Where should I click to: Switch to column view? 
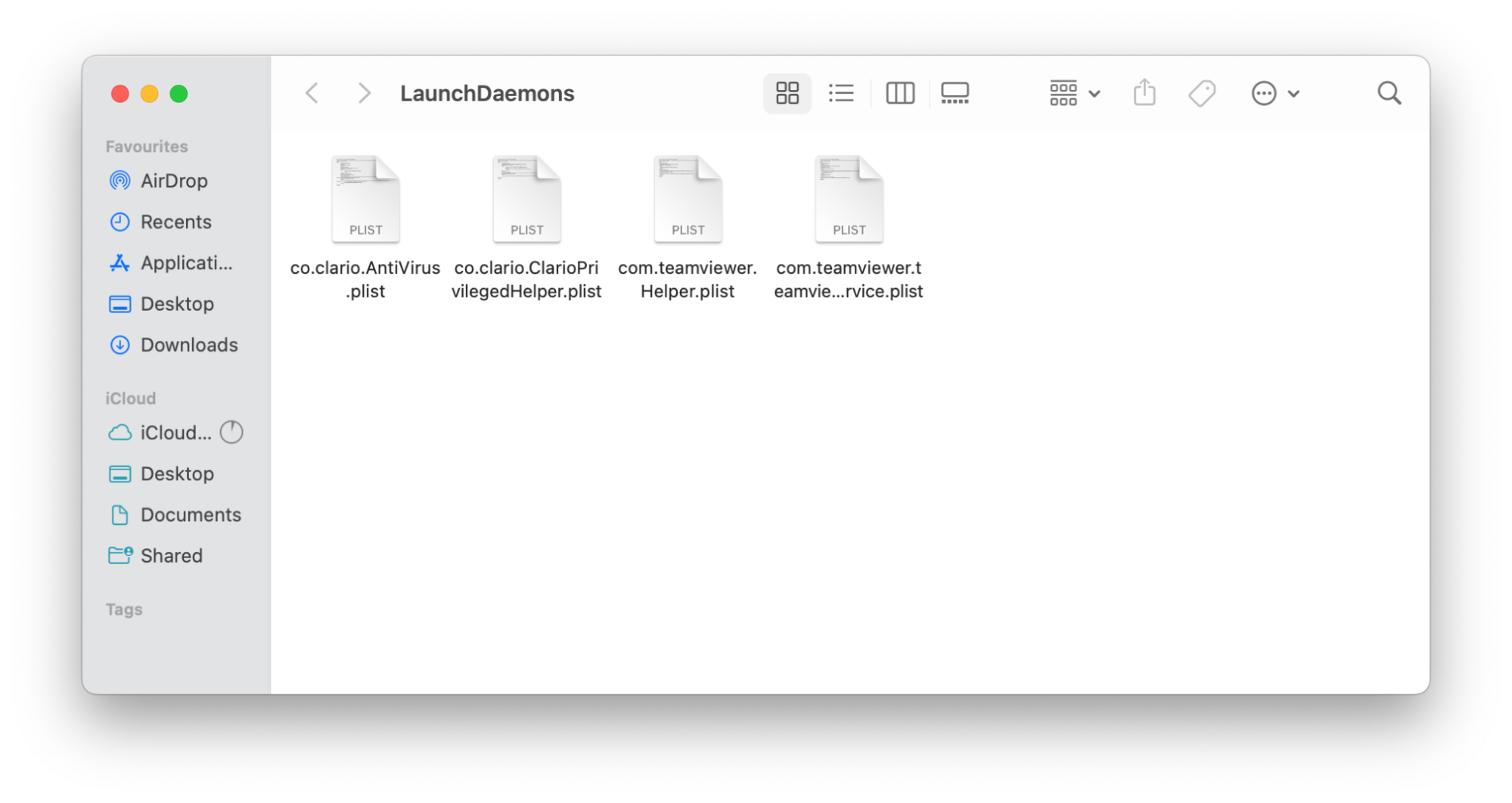click(x=899, y=93)
